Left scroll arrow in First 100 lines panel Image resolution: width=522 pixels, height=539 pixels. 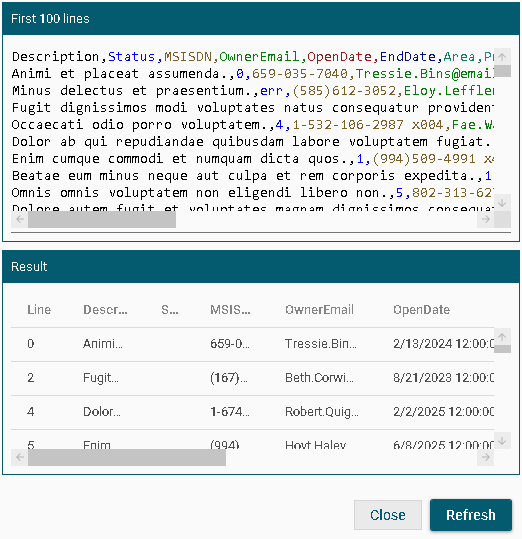coord(20,219)
